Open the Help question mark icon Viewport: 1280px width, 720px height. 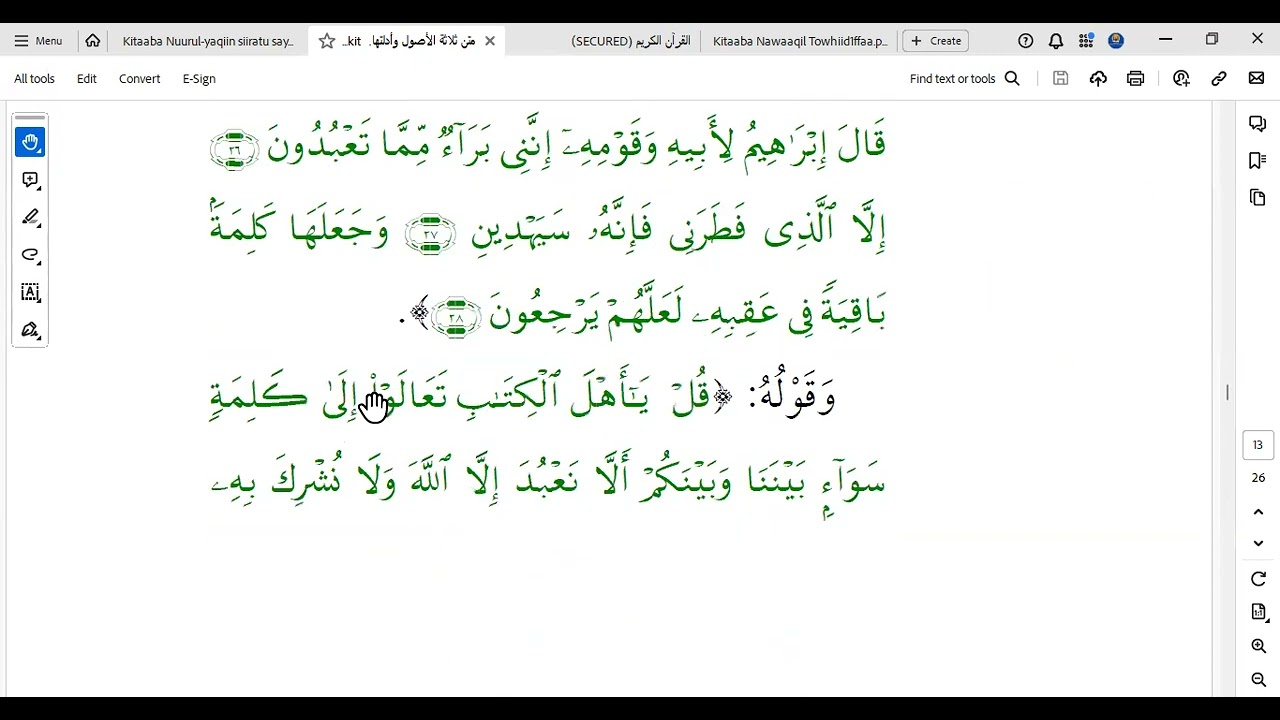tap(1025, 41)
